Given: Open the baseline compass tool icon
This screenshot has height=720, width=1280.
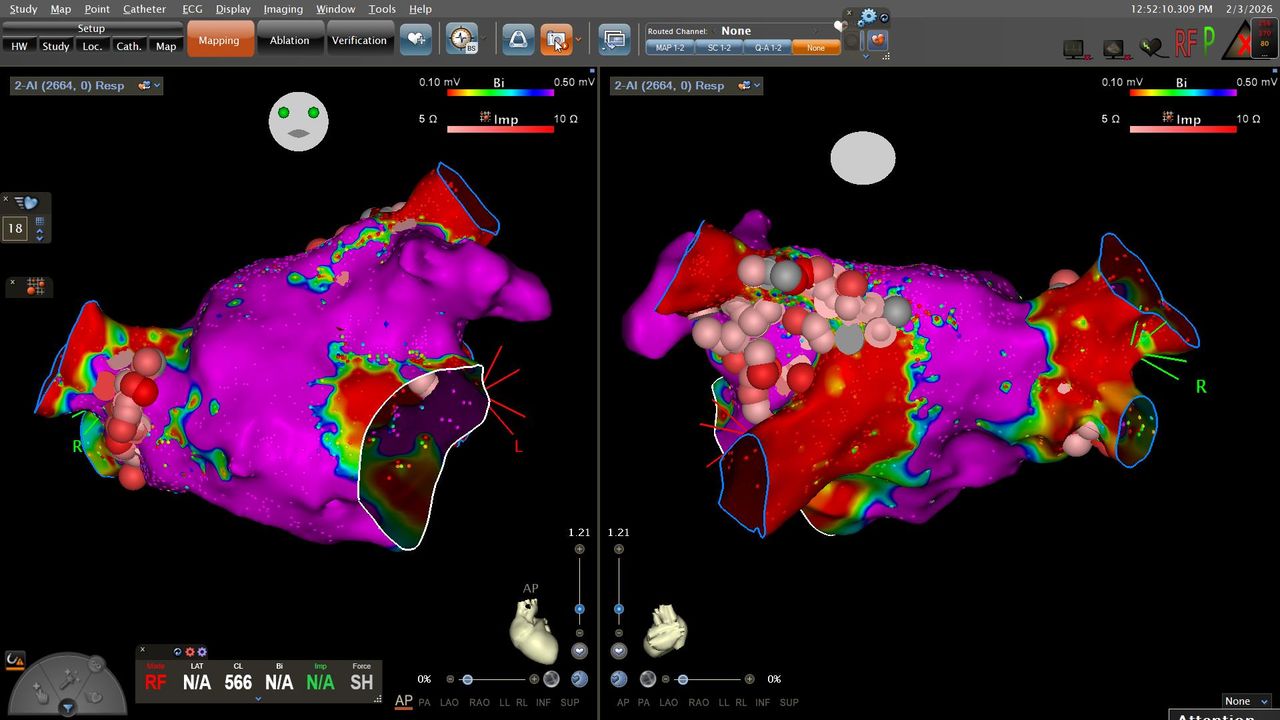Looking at the screenshot, I should click(461, 40).
